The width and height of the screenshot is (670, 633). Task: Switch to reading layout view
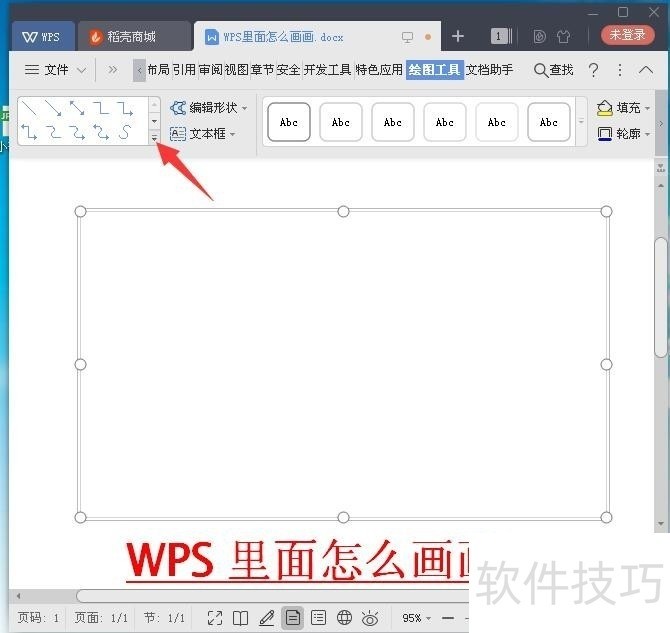click(x=241, y=618)
